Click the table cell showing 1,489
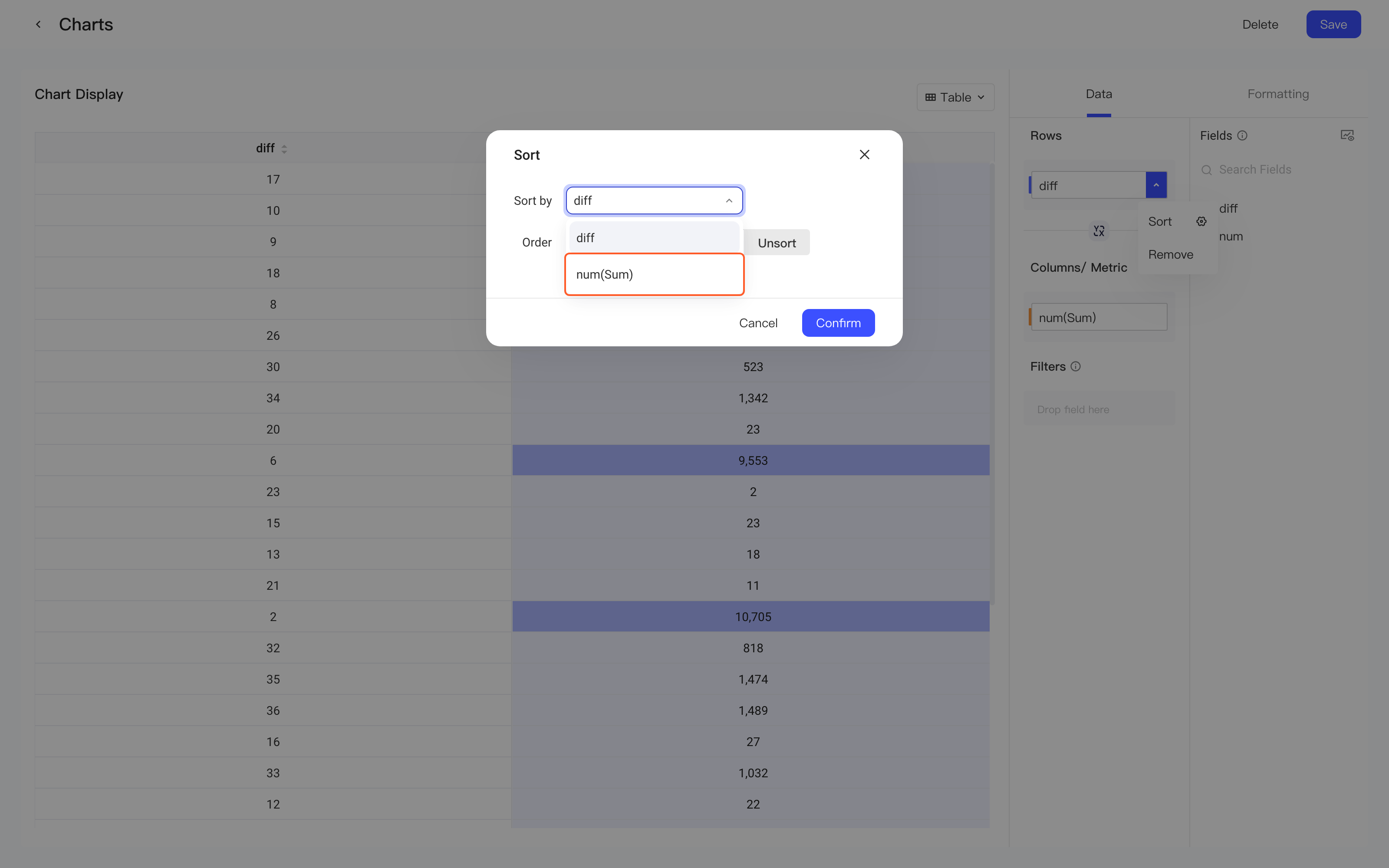 [x=751, y=710]
